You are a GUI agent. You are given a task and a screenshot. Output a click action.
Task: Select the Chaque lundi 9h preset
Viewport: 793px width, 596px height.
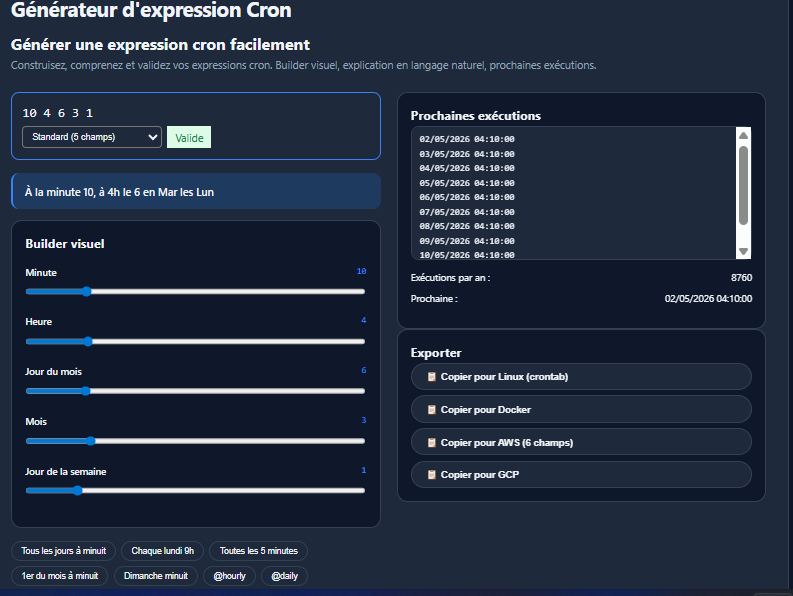click(162, 551)
